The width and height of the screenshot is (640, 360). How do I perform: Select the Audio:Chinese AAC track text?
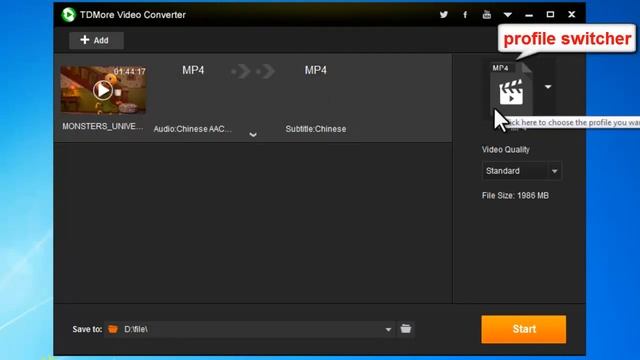[193, 129]
